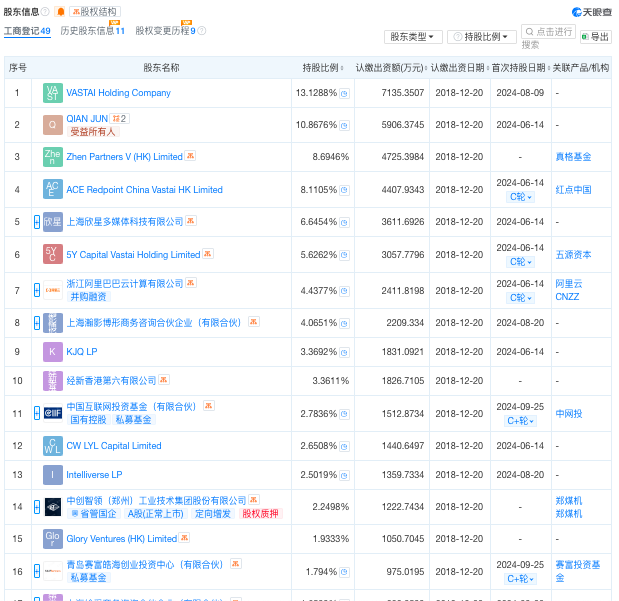Open C+轮 dropdown in 青岛赛富皓海 row
Image resolution: width=619 pixels, height=601 pixels.
[x=520, y=579]
